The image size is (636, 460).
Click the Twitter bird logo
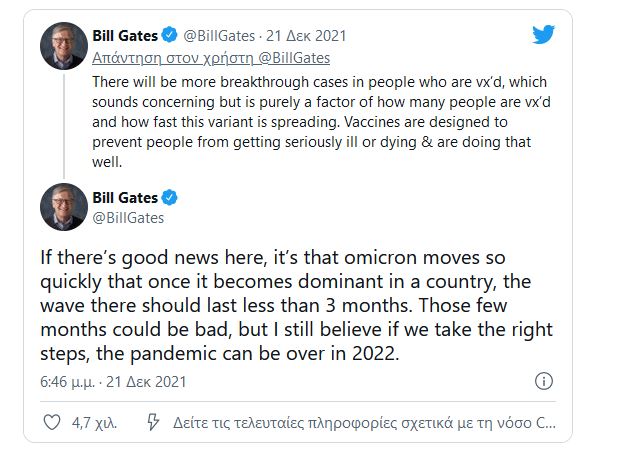coord(543,36)
